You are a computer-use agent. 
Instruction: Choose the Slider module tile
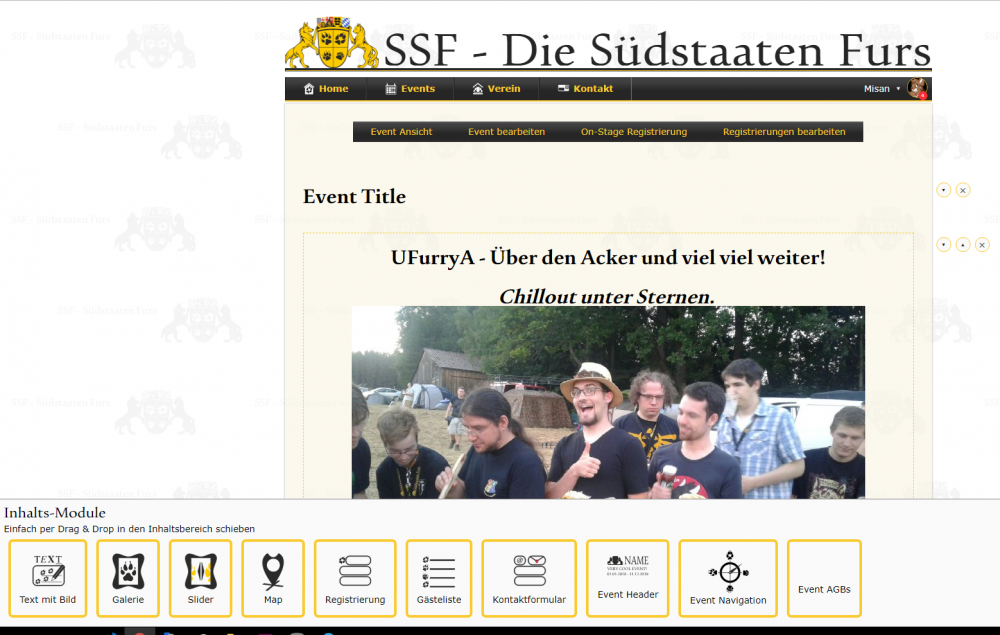point(200,578)
